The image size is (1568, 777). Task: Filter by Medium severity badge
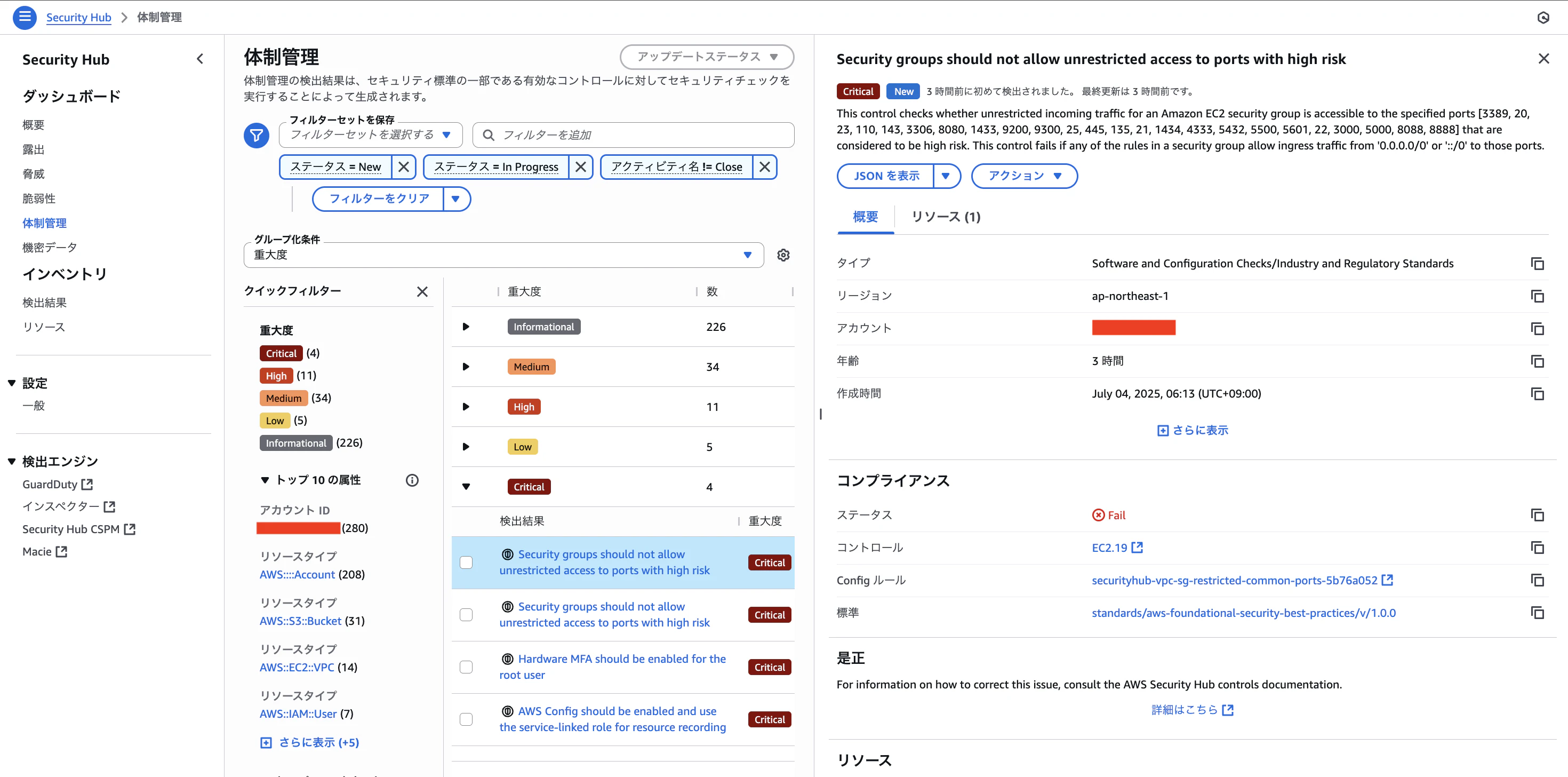(284, 398)
